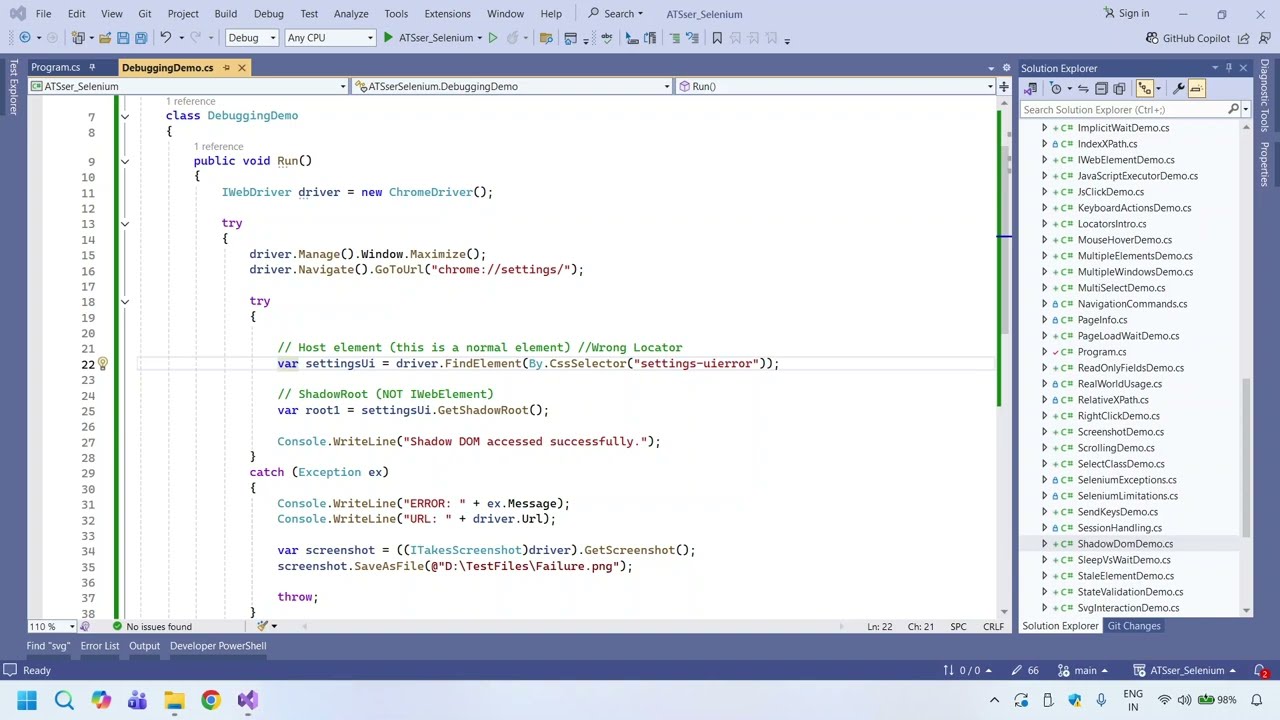The height and width of the screenshot is (720, 1280).
Task: Click the Save All toolbar icon
Action: 141,38
